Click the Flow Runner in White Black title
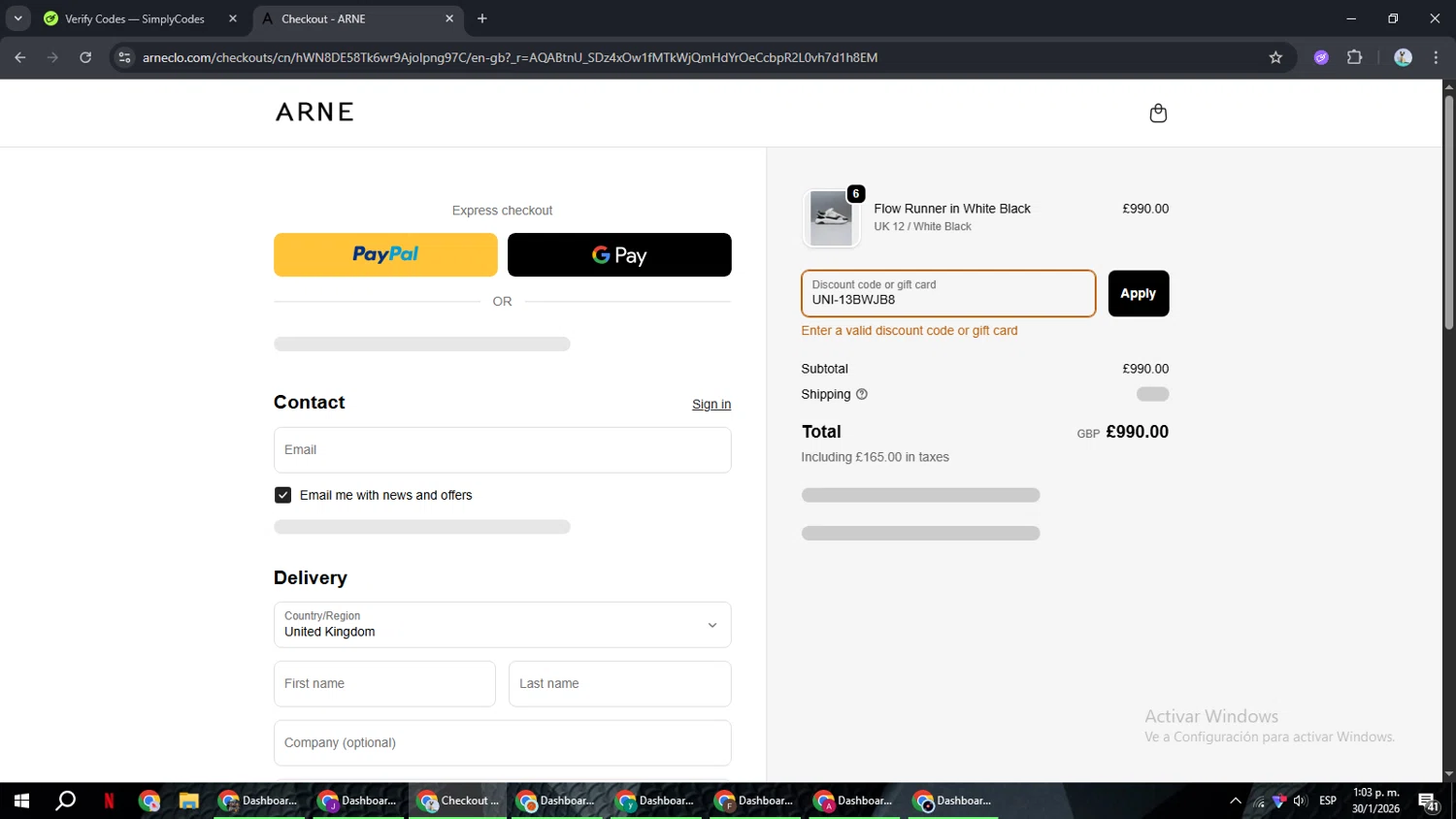This screenshot has width=1456, height=819. coord(952,209)
